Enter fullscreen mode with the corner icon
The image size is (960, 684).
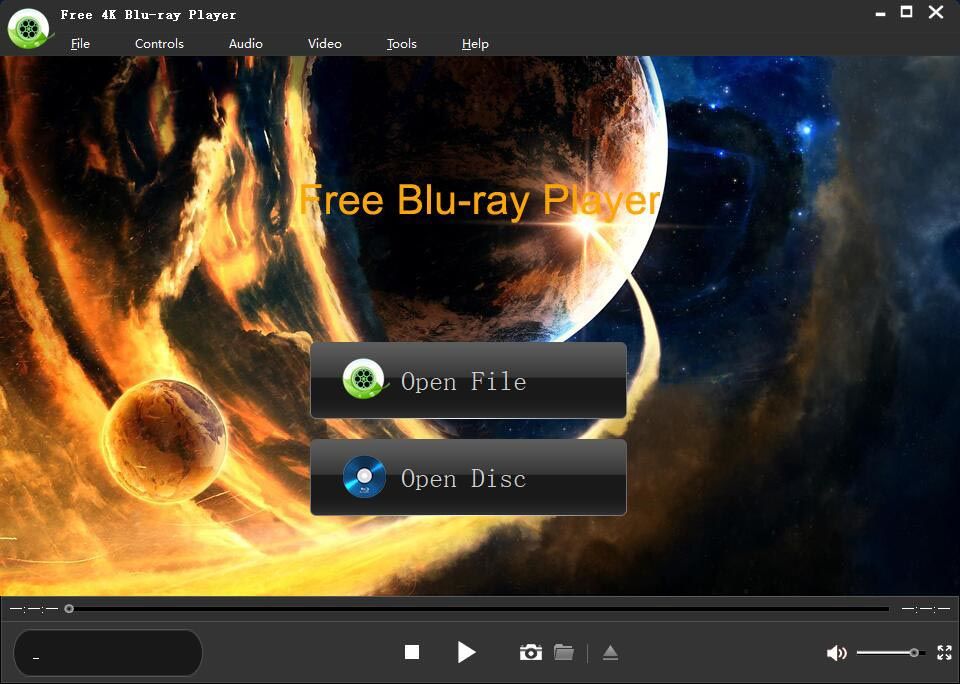944,653
